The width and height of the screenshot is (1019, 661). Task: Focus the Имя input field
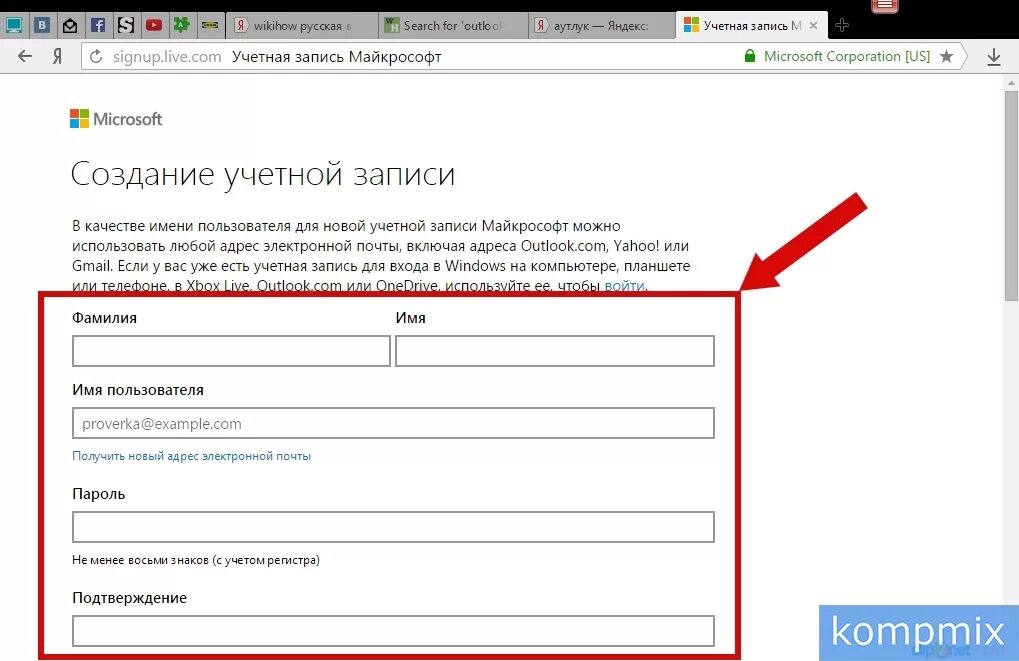[x=555, y=351]
